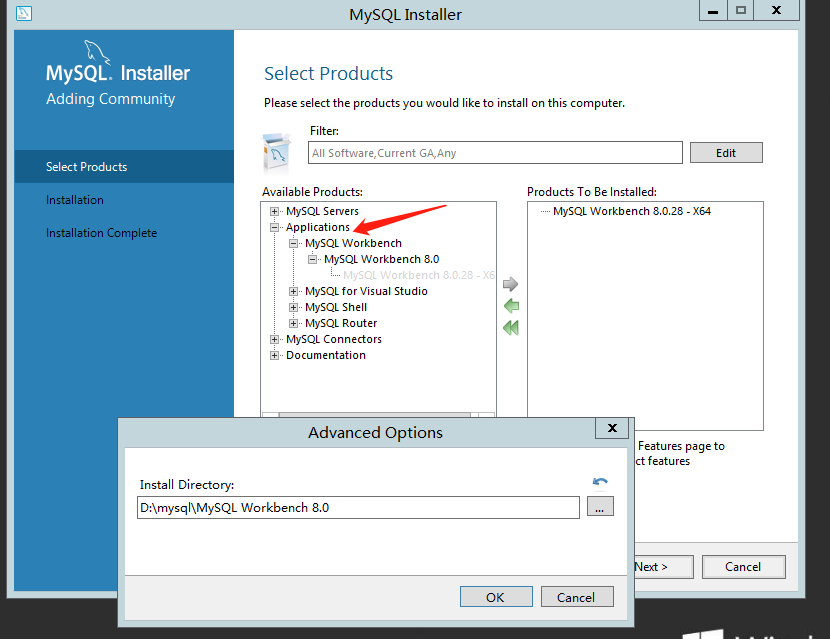Select the MySQL Workbench tree label
Screen dimensions: 830x639
pyautogui.click(x=353, y=243)
